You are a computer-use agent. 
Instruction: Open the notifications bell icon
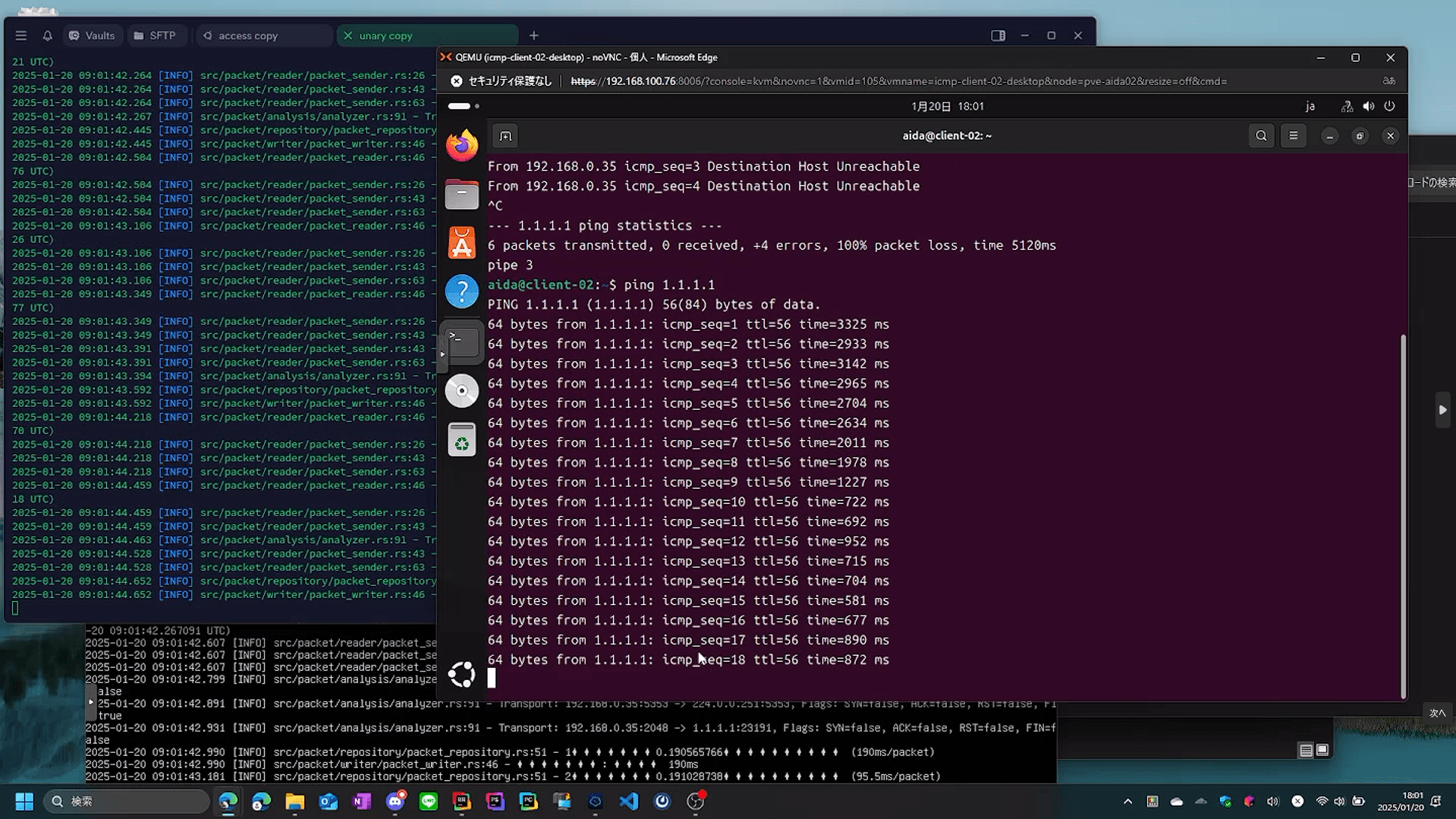coord(47,36)
